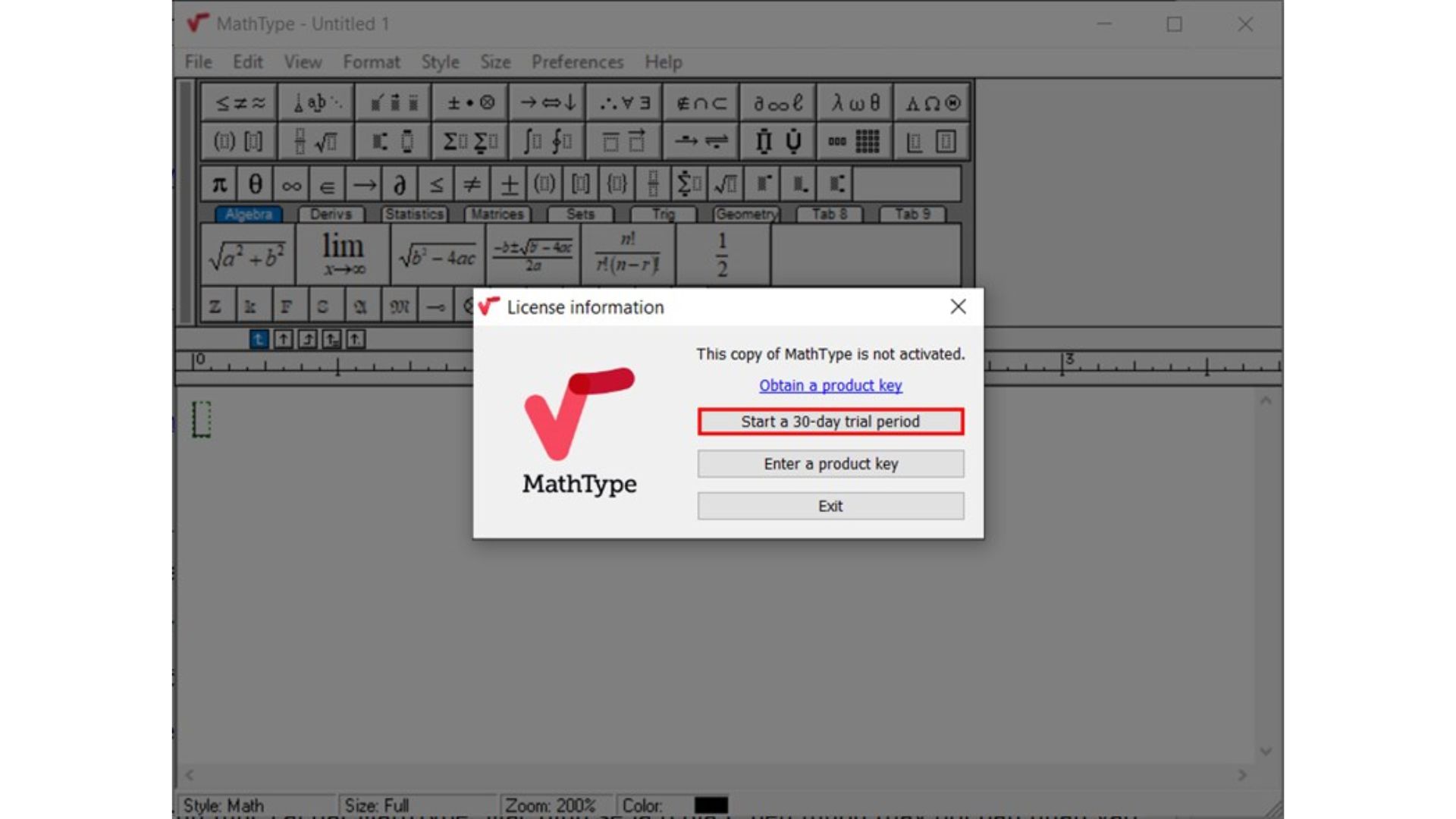The height and width of the screenshot is (819, 1456).
Task: Switch to the Trig tab
Action: 664,215
